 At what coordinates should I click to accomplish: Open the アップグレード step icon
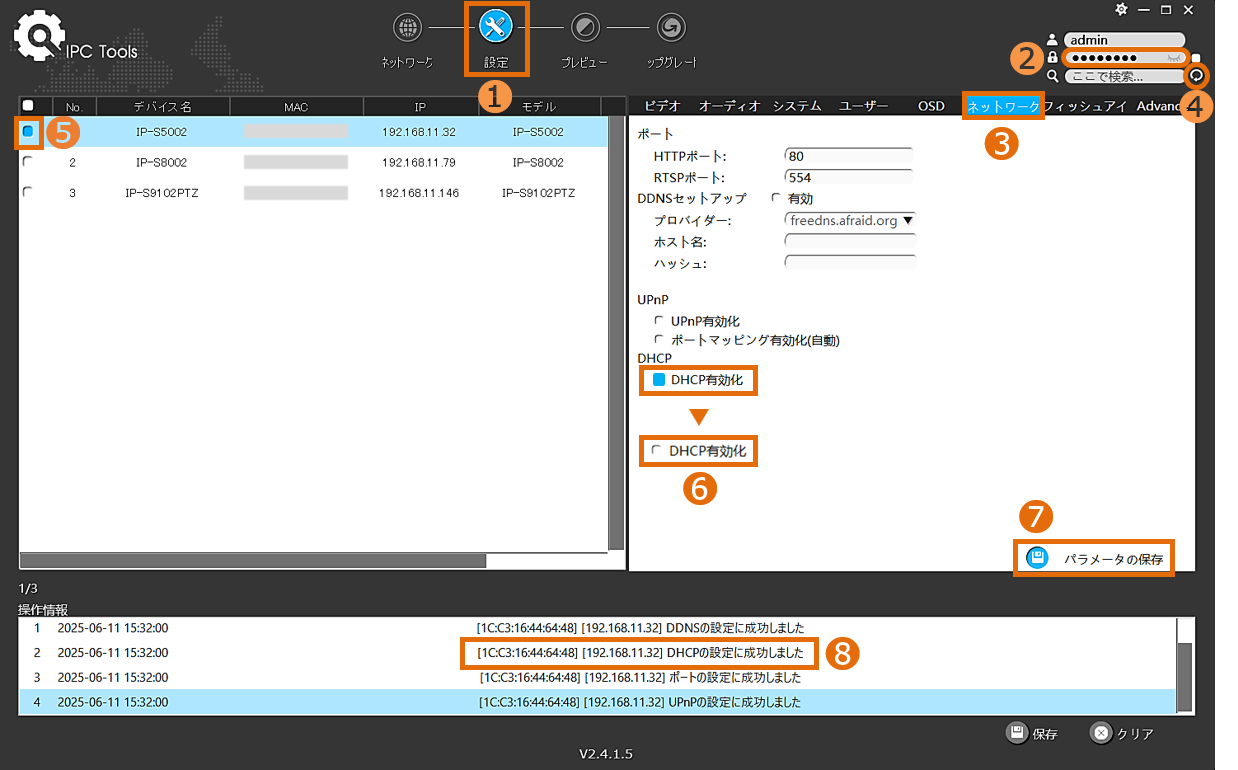point(672,28)
